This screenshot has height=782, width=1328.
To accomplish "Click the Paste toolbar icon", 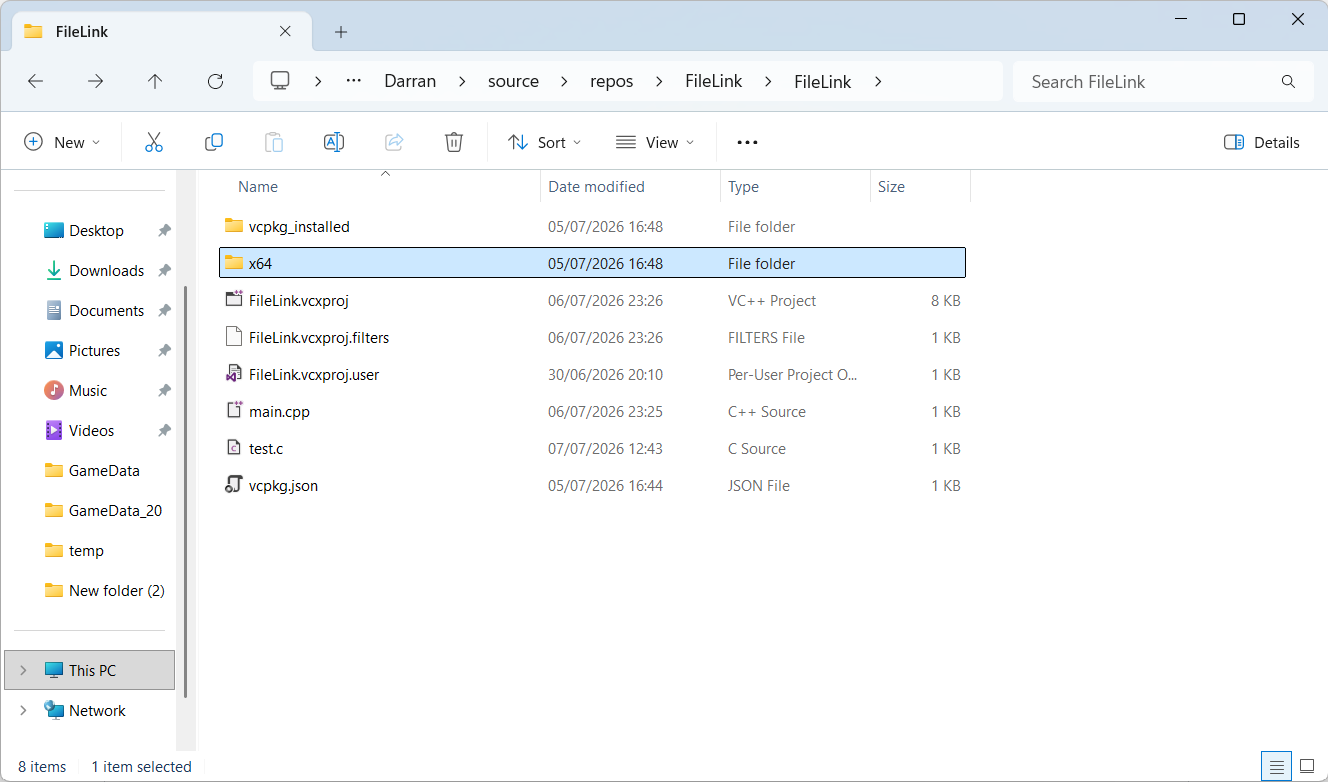I will (274, 142).
